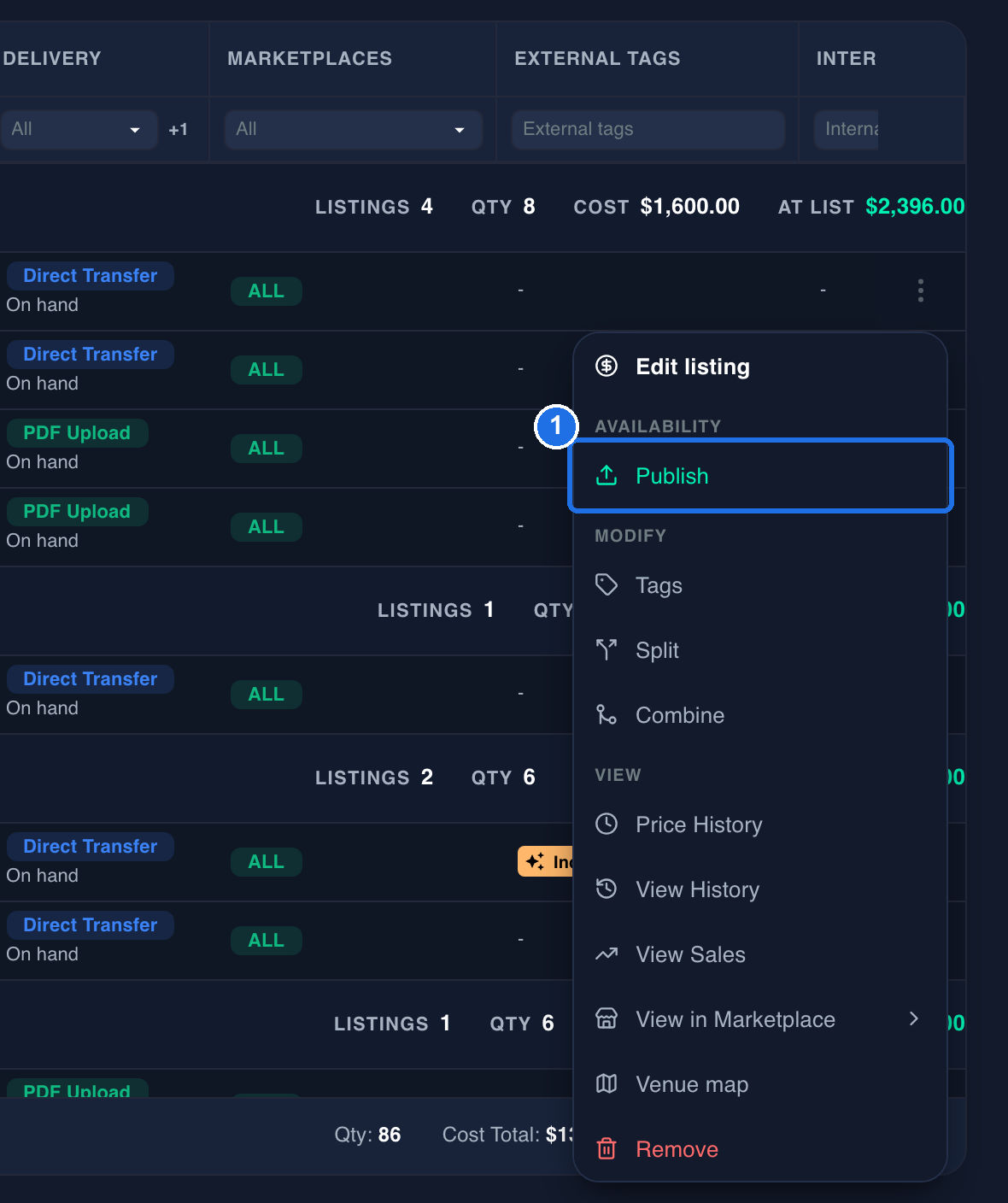Viewport: 1008px width, 1203px height.
Task: Click the trend line icon for View Sales
Action: (607, 954)
